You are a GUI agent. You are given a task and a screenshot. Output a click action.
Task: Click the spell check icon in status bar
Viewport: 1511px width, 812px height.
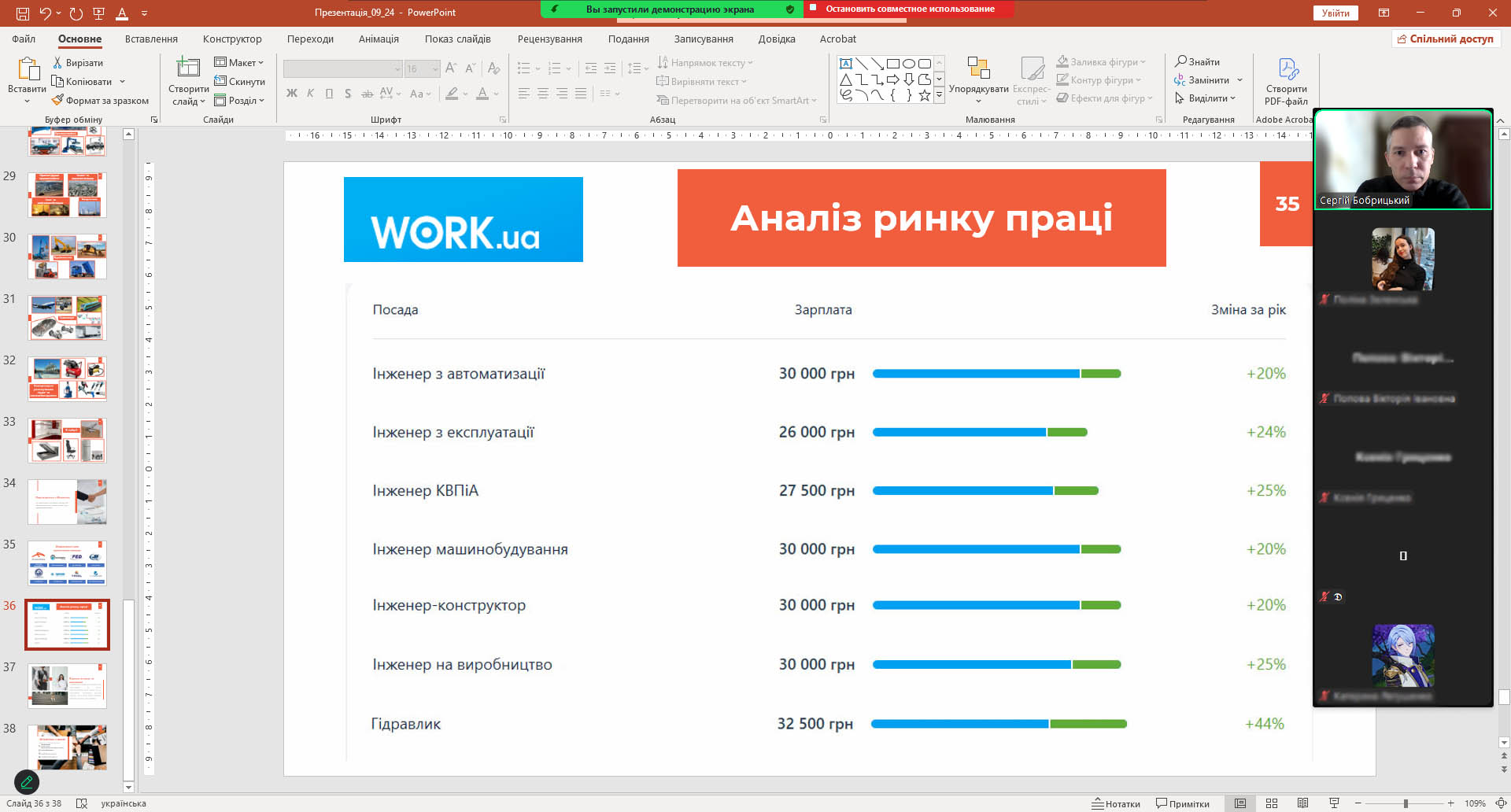coord(82,803)
